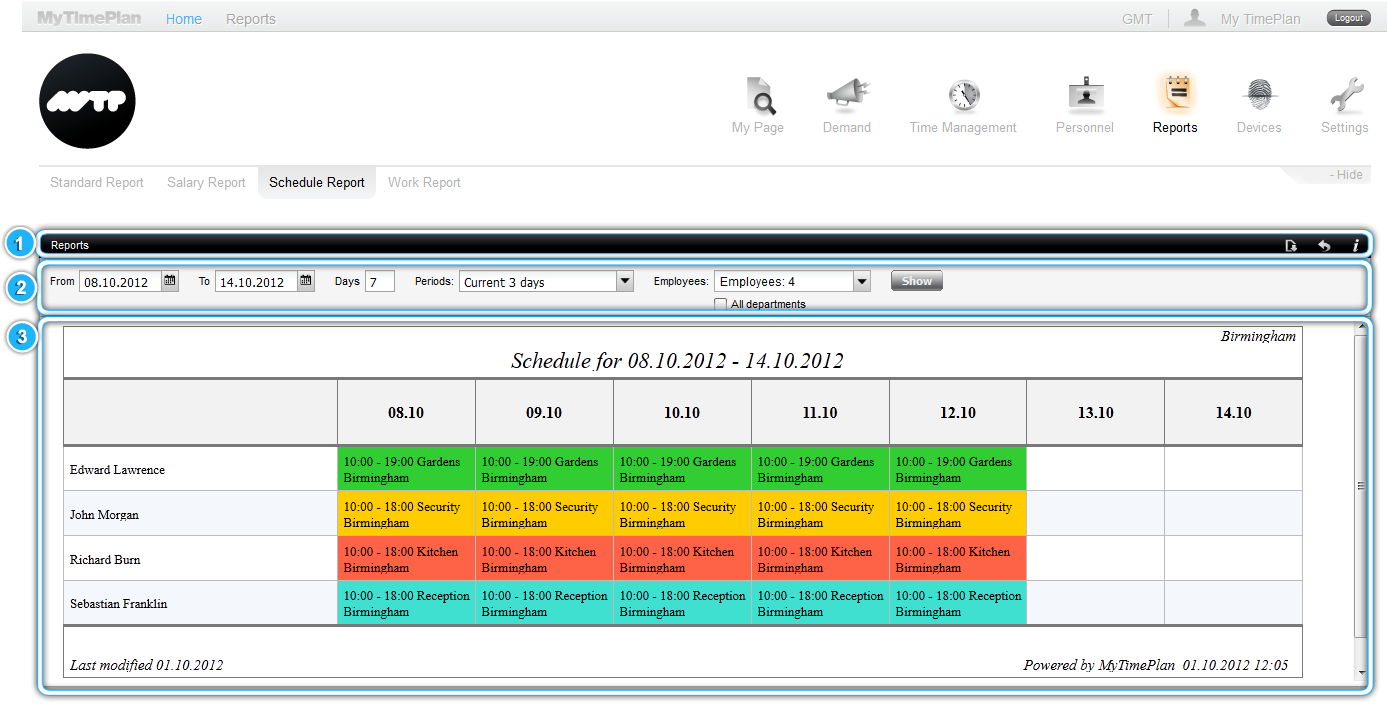
Task: Click Richard Burn row name
Action: (x=105, y=560)
